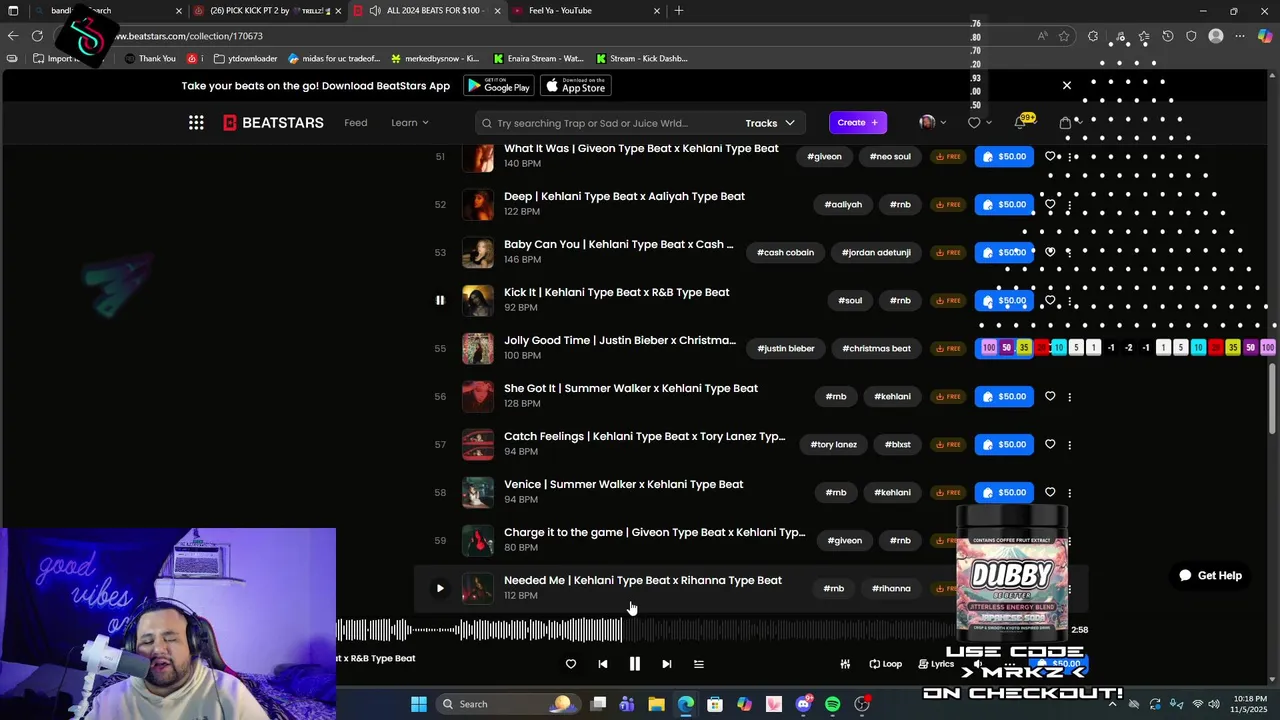The image size is (1280, 720).
Task: Like 'Deep | Kehlani' row heart
Action: (1050, 204)
